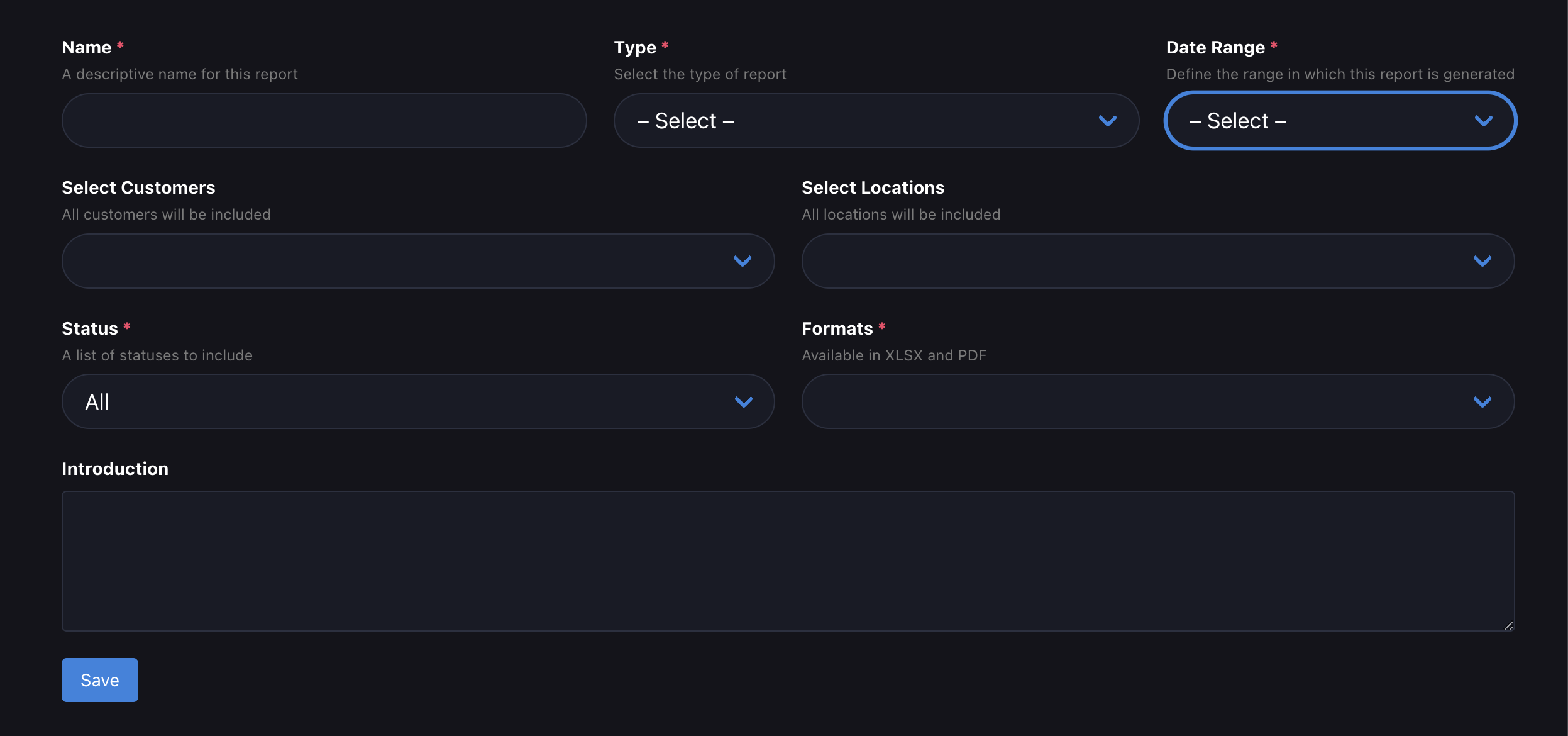Click inside the Introduction text area
Viewport: 1568px width, 736px height.
[x=788, y=561]
